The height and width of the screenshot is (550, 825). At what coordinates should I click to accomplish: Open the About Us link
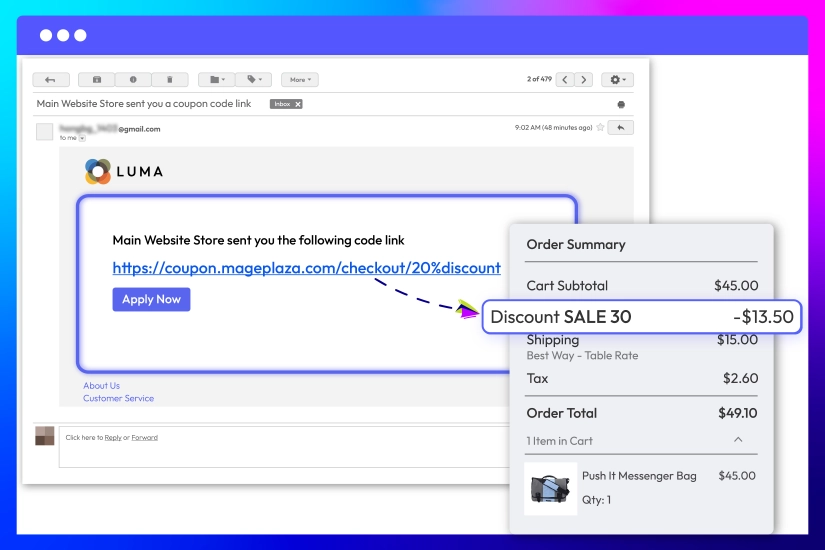pyautogui.click(x=102, y=386)
